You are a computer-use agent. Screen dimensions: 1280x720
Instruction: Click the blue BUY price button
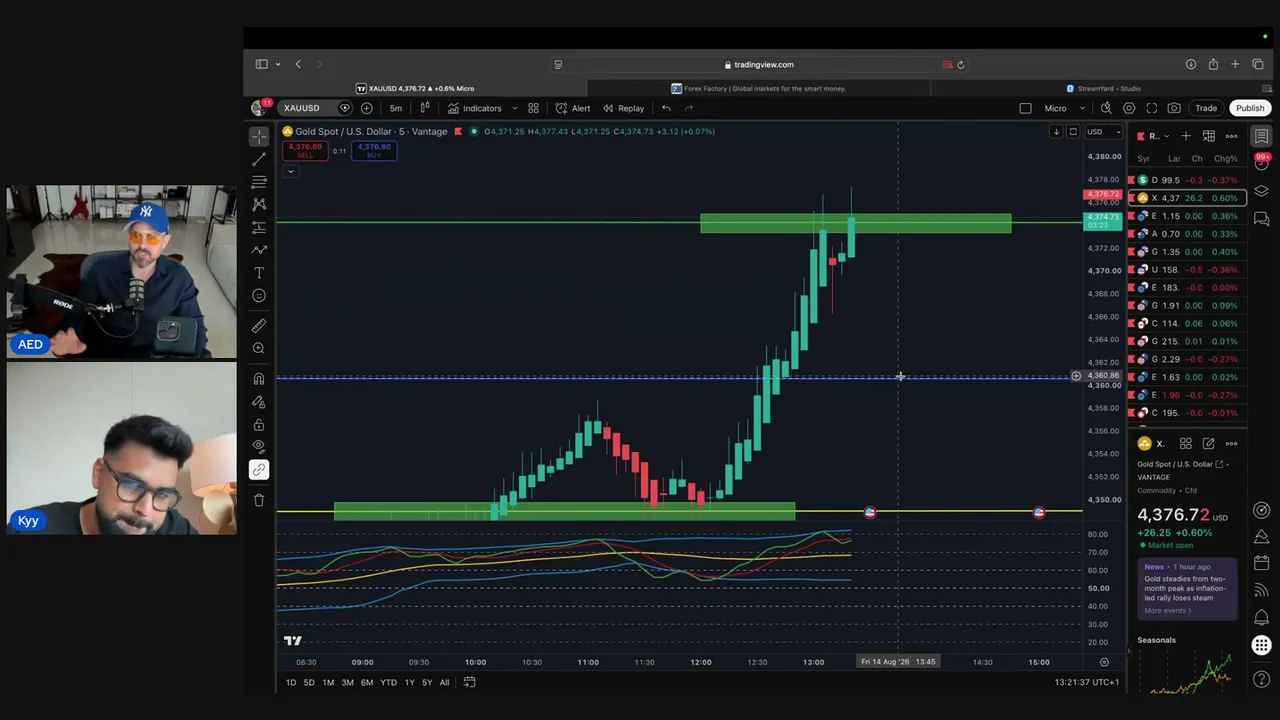click(374, 151)
